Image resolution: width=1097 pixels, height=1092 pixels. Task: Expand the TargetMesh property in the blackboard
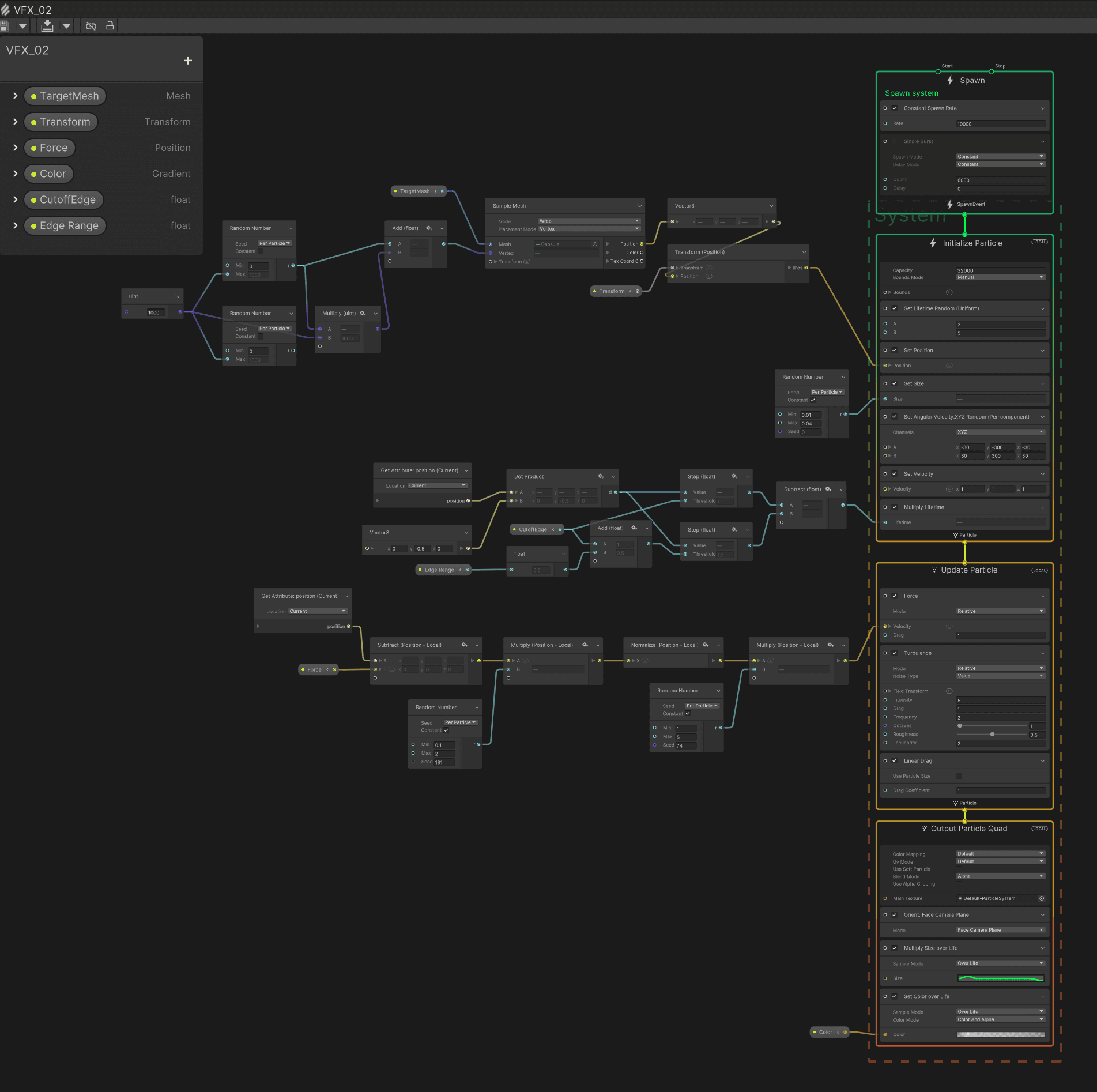click(x=15, y=96)
